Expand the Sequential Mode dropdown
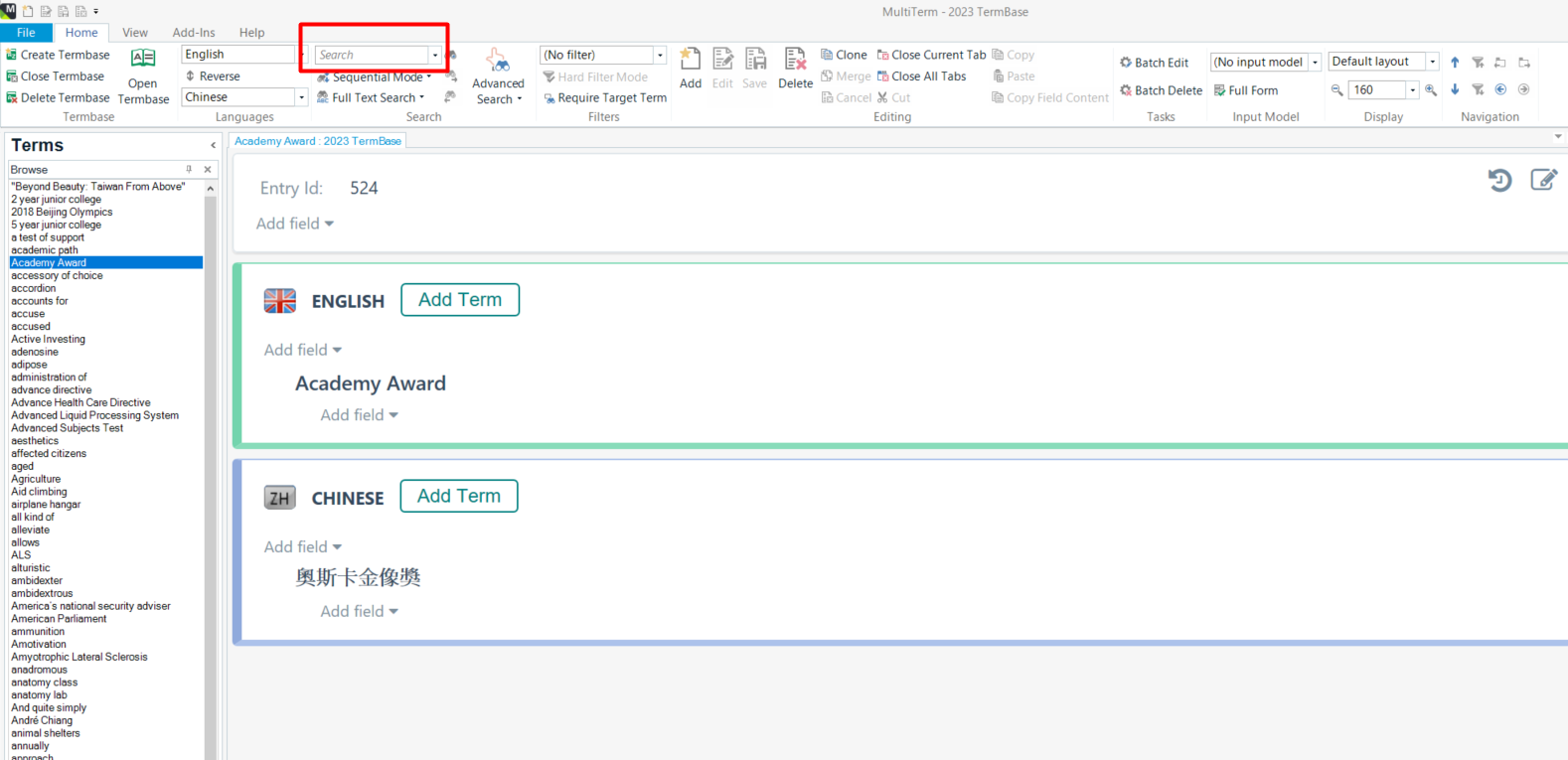1568x760 pixels. pos(429,77)
